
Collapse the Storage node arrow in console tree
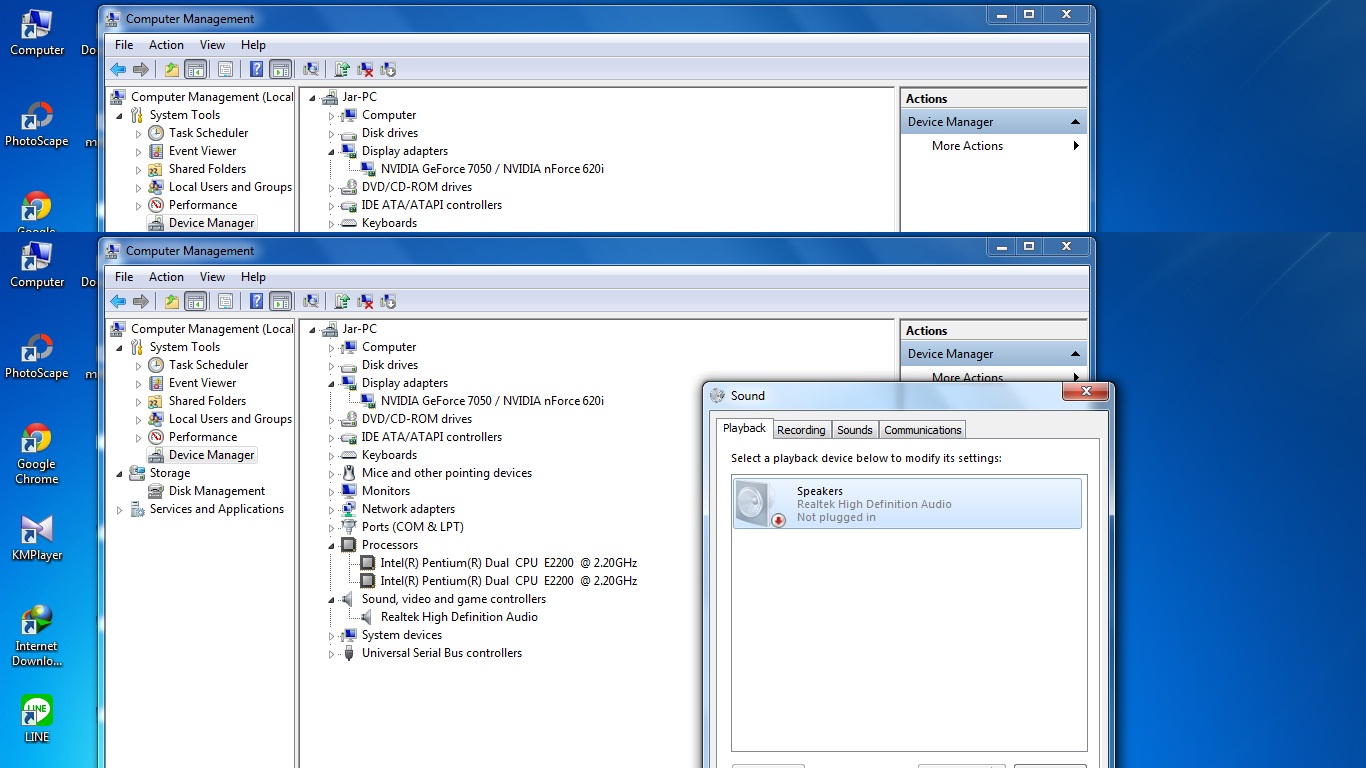120,473
